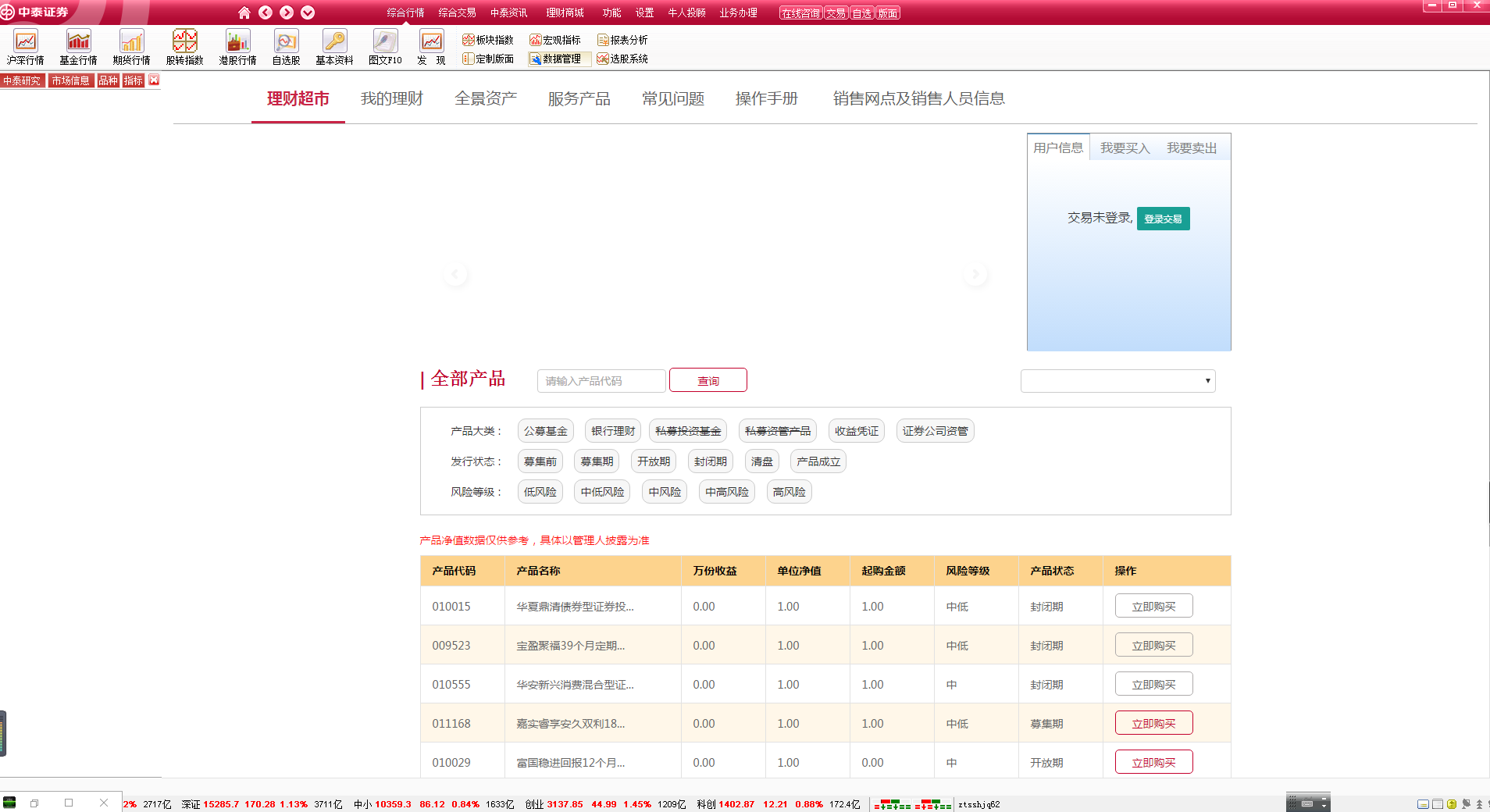The width and height of the screenshot is (1490, 812).
Task: Open 牛人投顾 menu
Action: (x=686, y=12)
